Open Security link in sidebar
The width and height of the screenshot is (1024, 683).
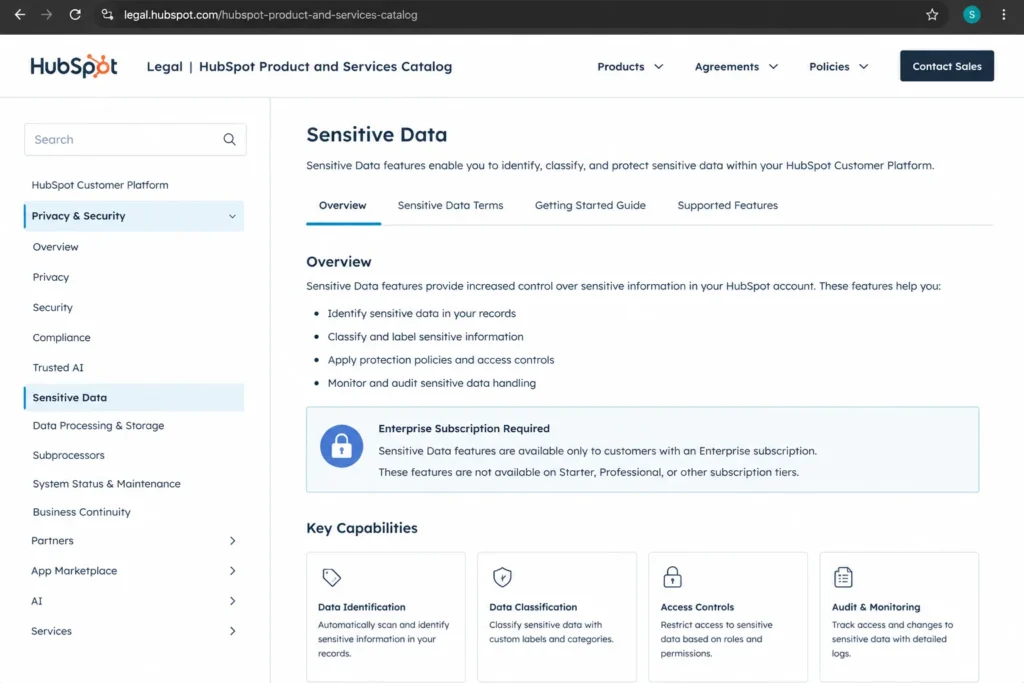[x=53, y=307]
